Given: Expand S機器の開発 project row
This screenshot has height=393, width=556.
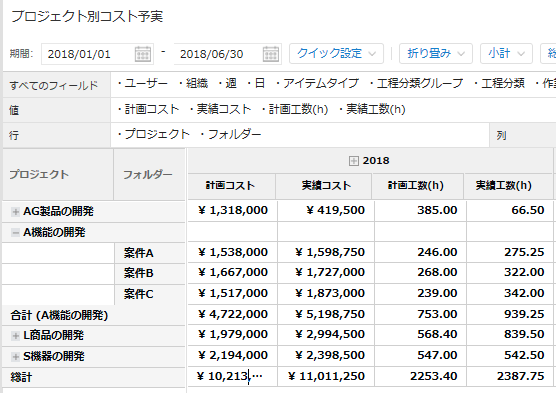Looking at the screenshot, I should pos(15,356).
